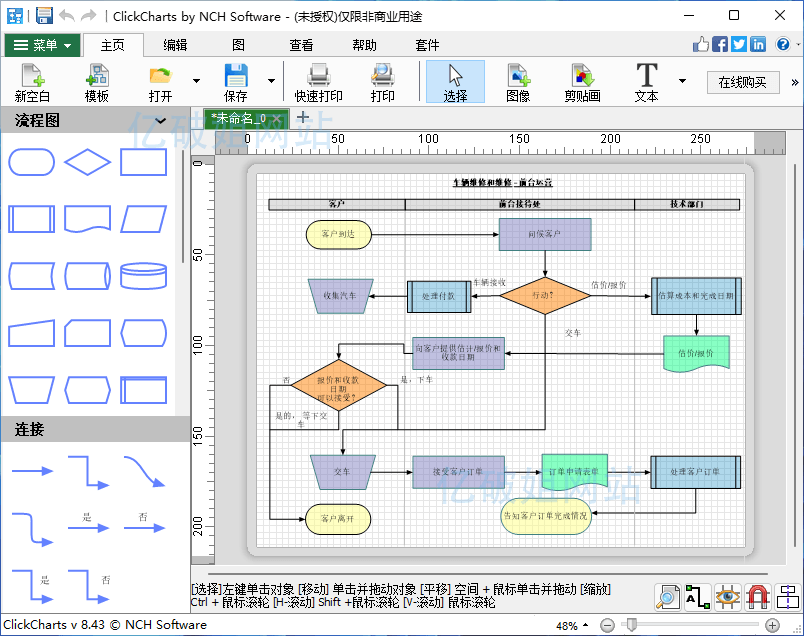Toggle grid visibility with the eye icon
The height and width of the screenshot is (636, 804).
tap(728, 597)
